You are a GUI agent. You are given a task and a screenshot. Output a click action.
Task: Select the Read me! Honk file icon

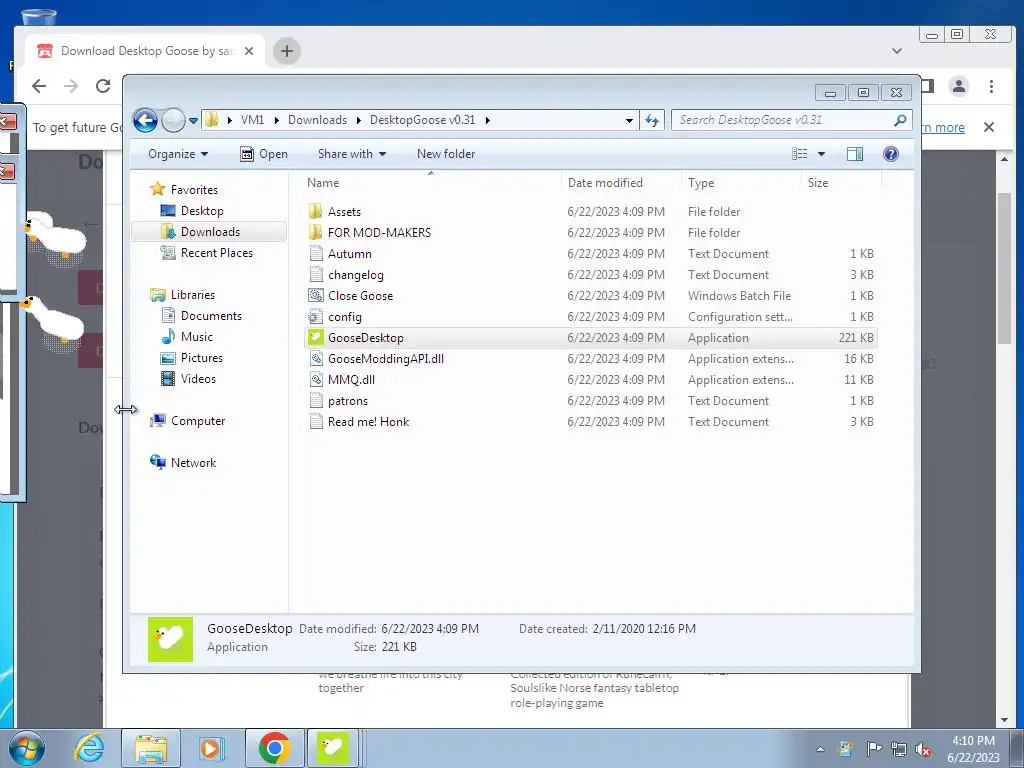[x=316, y=421]
